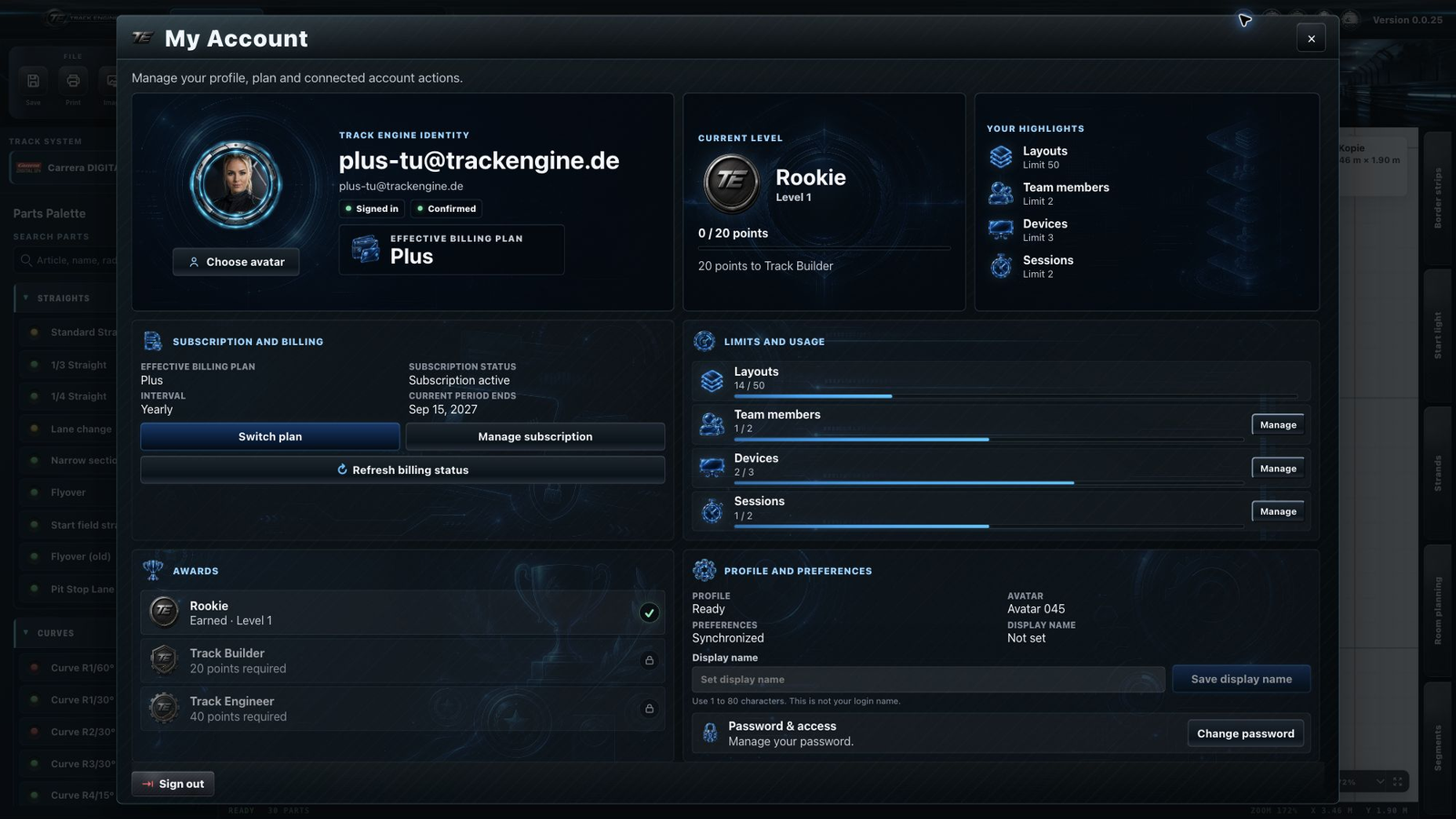Save display name
This screenshot has width=1456, height=819.
[x=1241, y=679]
